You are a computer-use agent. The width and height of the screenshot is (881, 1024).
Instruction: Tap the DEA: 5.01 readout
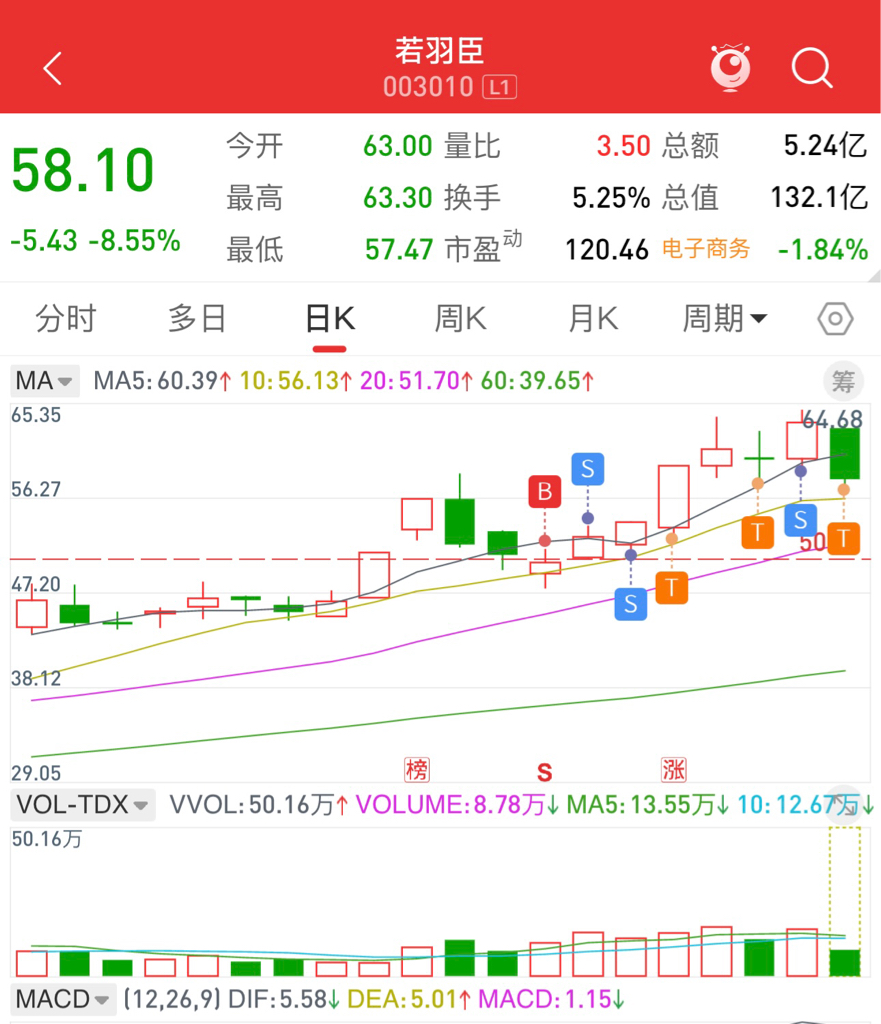click(409, 999)
